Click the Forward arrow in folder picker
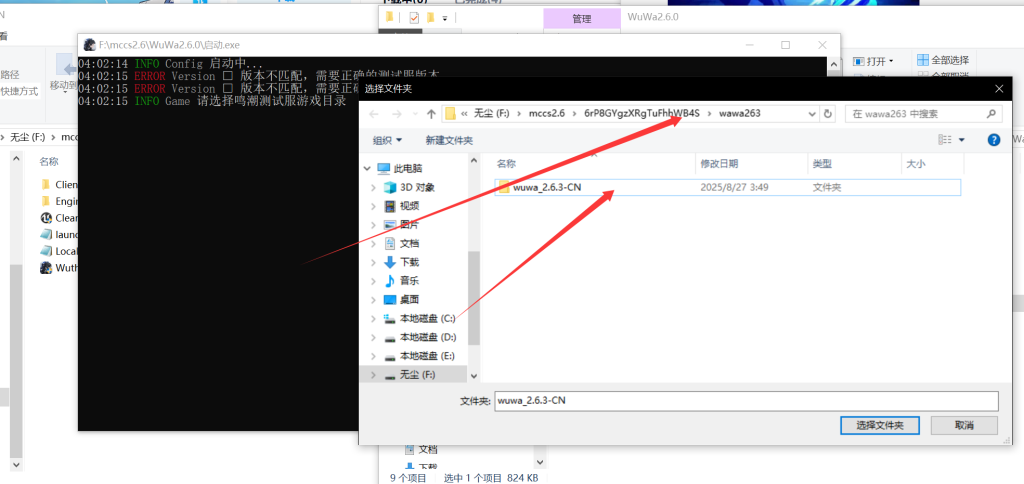The height and width of the screenshot is (484, 1024). 396,114
